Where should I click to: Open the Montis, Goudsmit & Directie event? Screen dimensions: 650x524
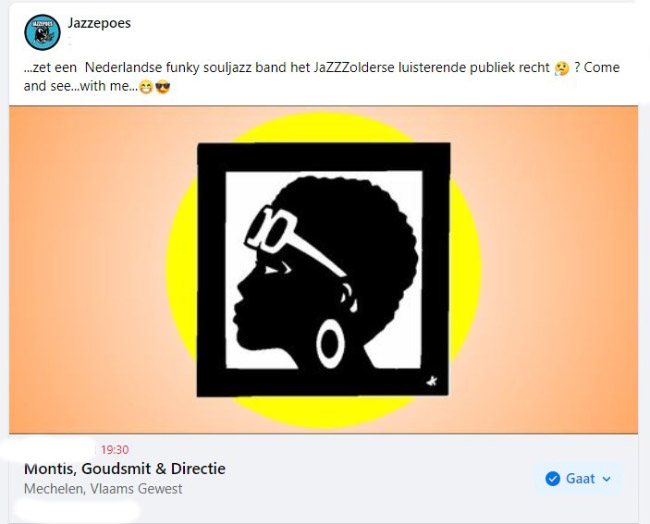click(125, 468)
